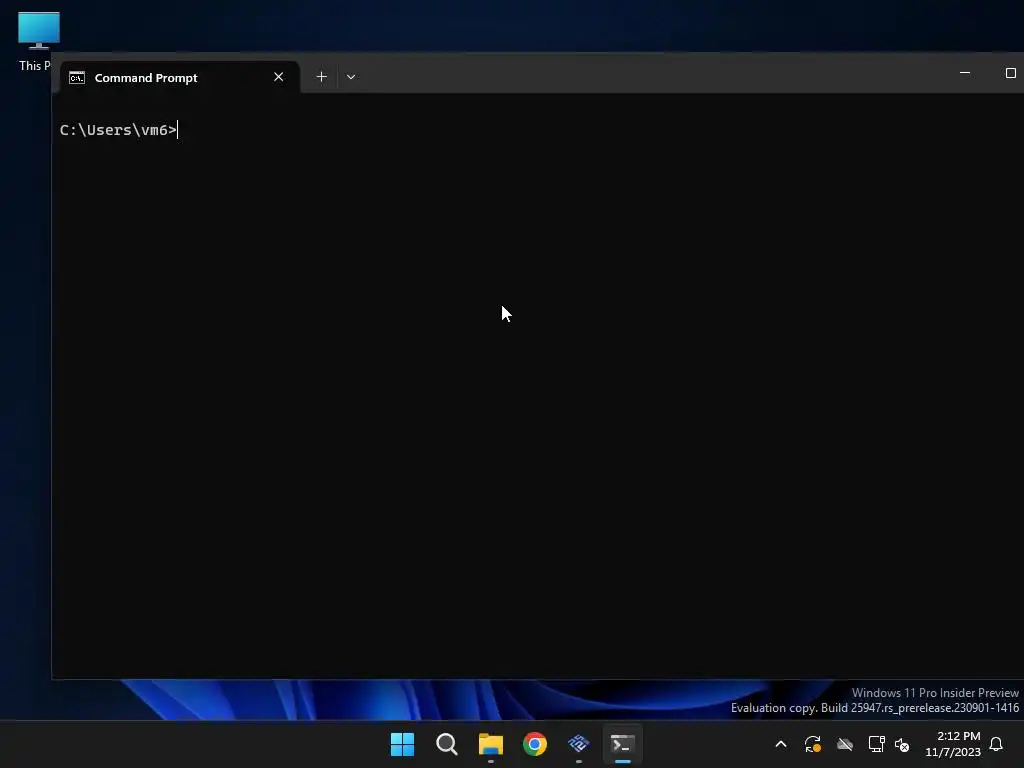
Task: Show hidden system tray icons
Action: (780, 744)
